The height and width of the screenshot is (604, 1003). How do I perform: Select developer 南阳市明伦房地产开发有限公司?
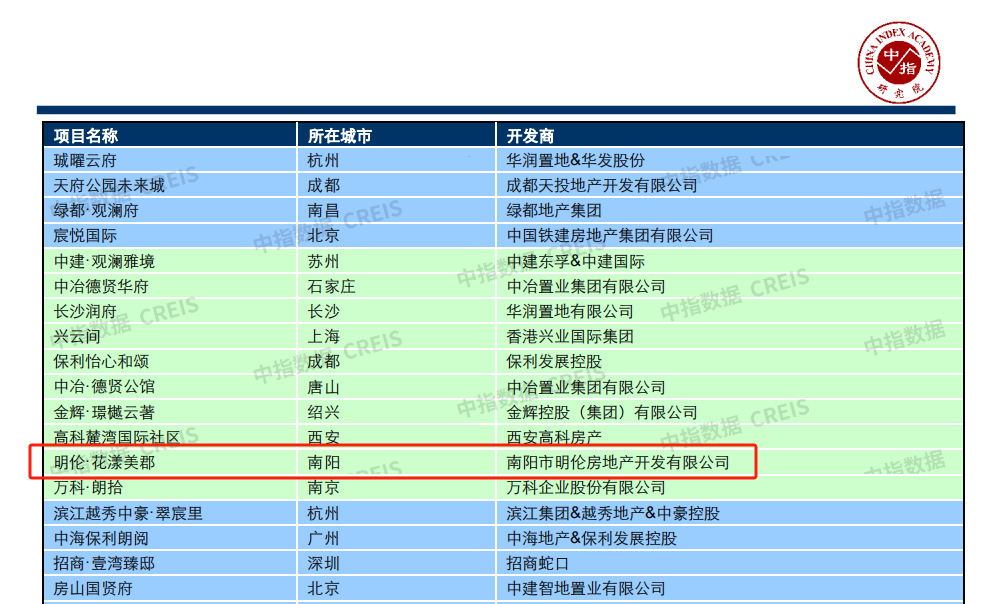pos(618,463)
